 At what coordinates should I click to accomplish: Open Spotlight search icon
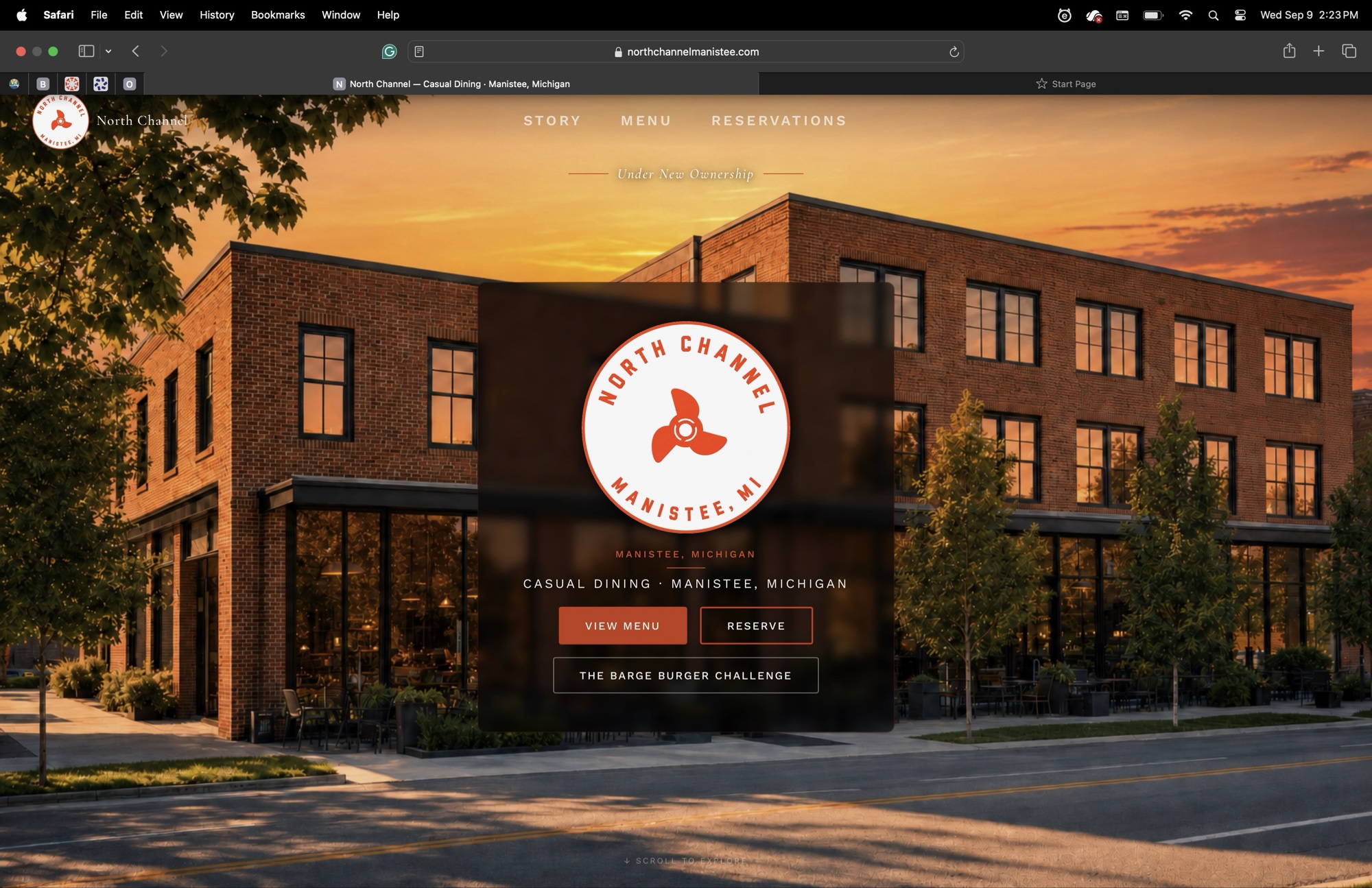coord(1213,15)
